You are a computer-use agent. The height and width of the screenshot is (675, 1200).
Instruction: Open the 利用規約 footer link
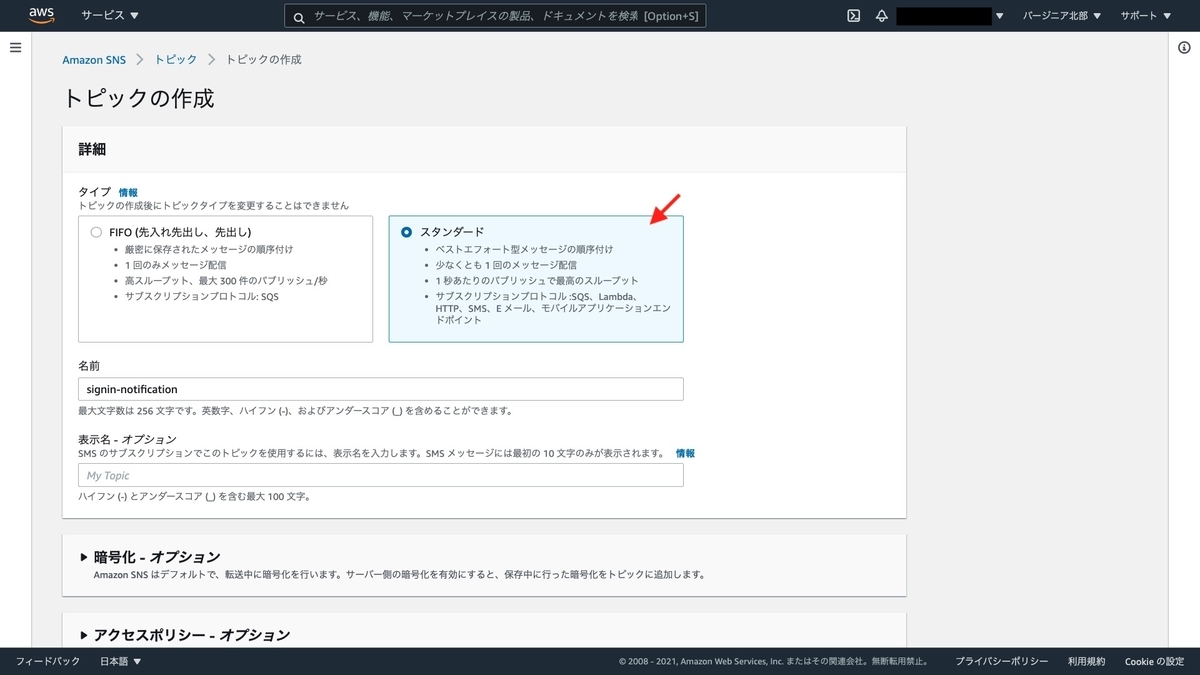[x=1086, y=661]
